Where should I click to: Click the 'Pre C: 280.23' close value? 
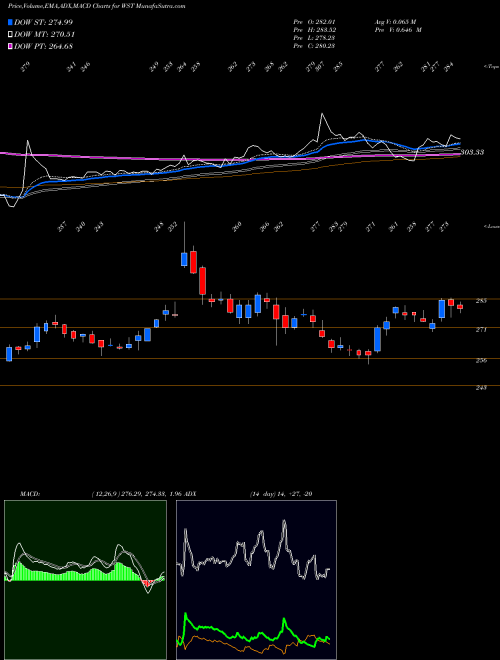pos(314,46)
